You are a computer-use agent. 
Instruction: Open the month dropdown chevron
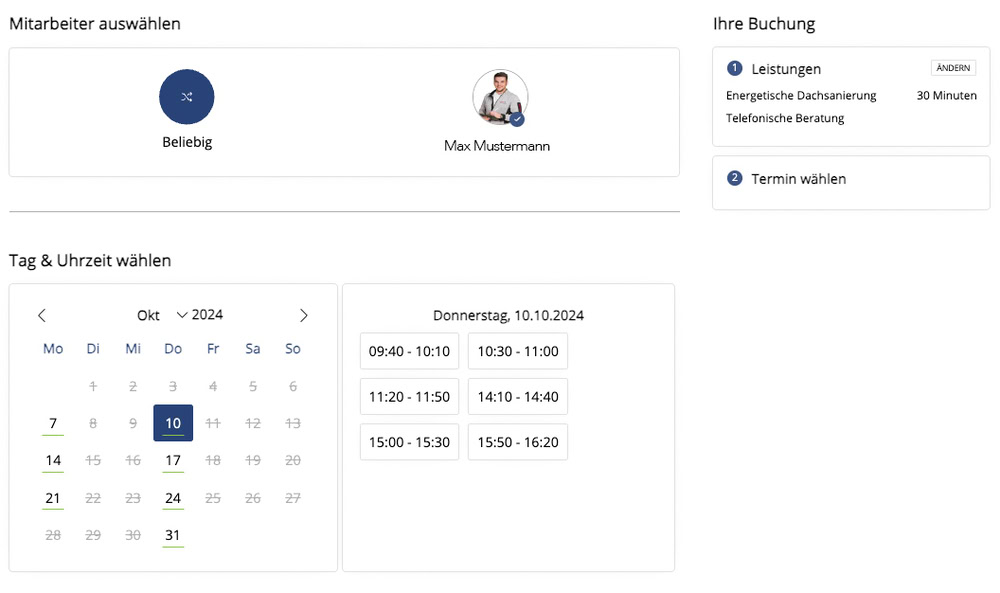point(182,315)
